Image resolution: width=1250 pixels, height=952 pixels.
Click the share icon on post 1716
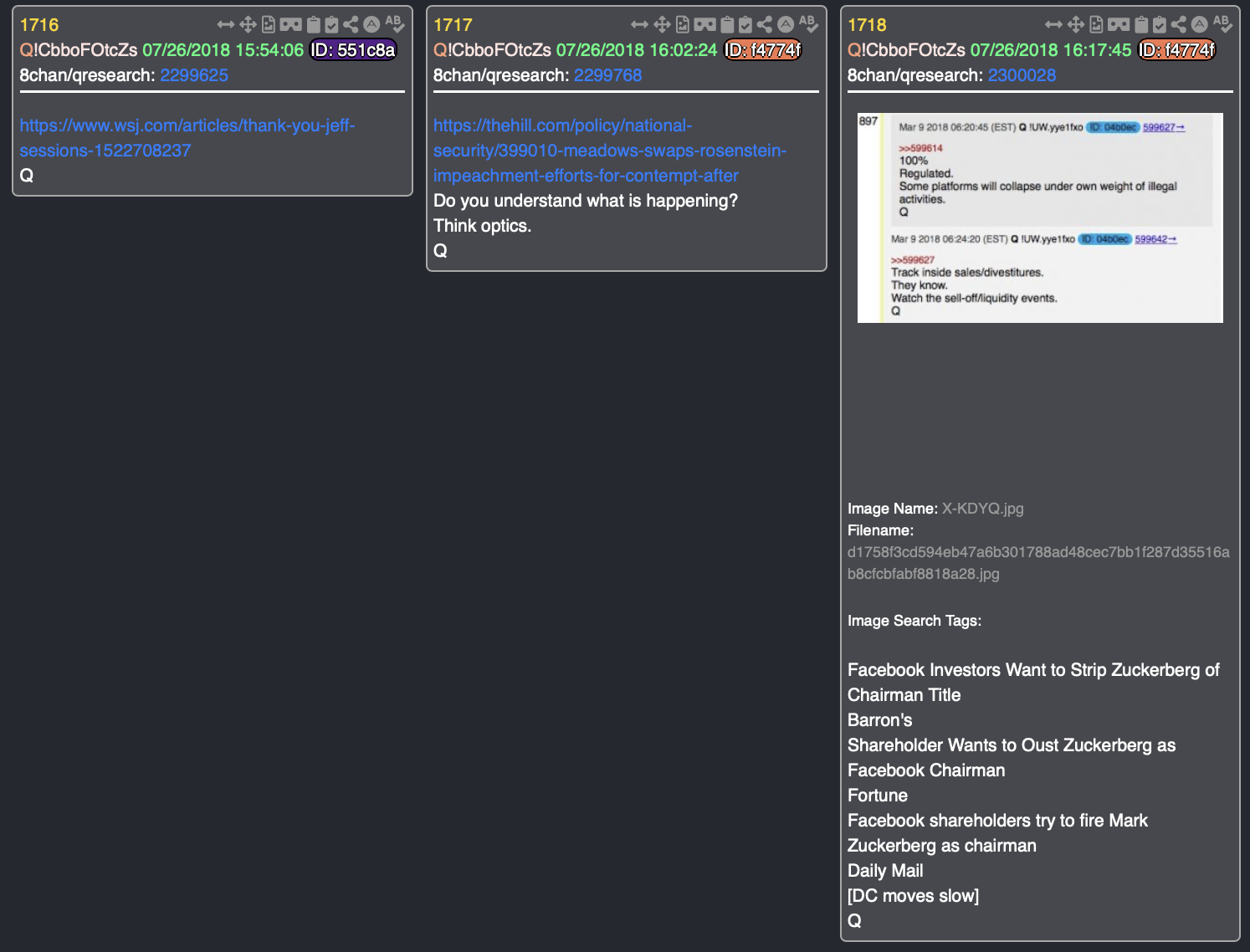[x=351, y=25]
